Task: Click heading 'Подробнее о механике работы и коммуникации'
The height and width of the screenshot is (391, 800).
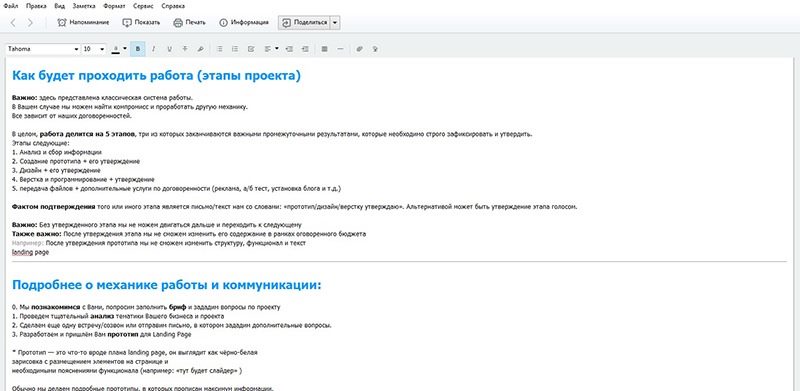Action: click(x=167, y=285)
